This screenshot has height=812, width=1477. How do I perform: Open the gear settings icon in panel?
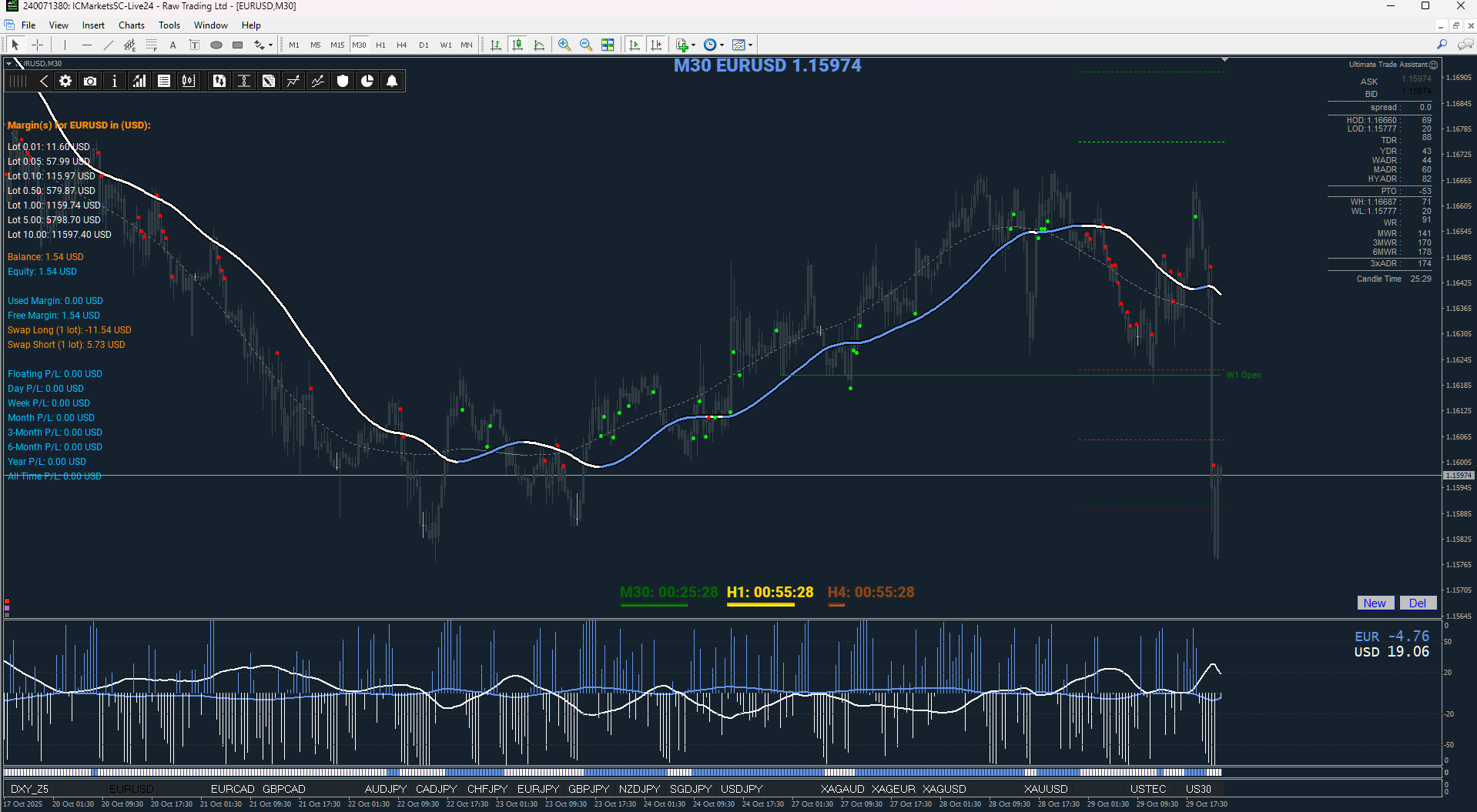tap(65, 81)
